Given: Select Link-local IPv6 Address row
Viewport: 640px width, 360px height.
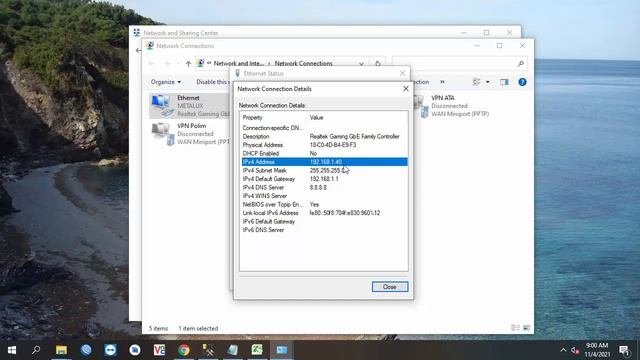Looking at the screenshot, I should click(324, 213).
